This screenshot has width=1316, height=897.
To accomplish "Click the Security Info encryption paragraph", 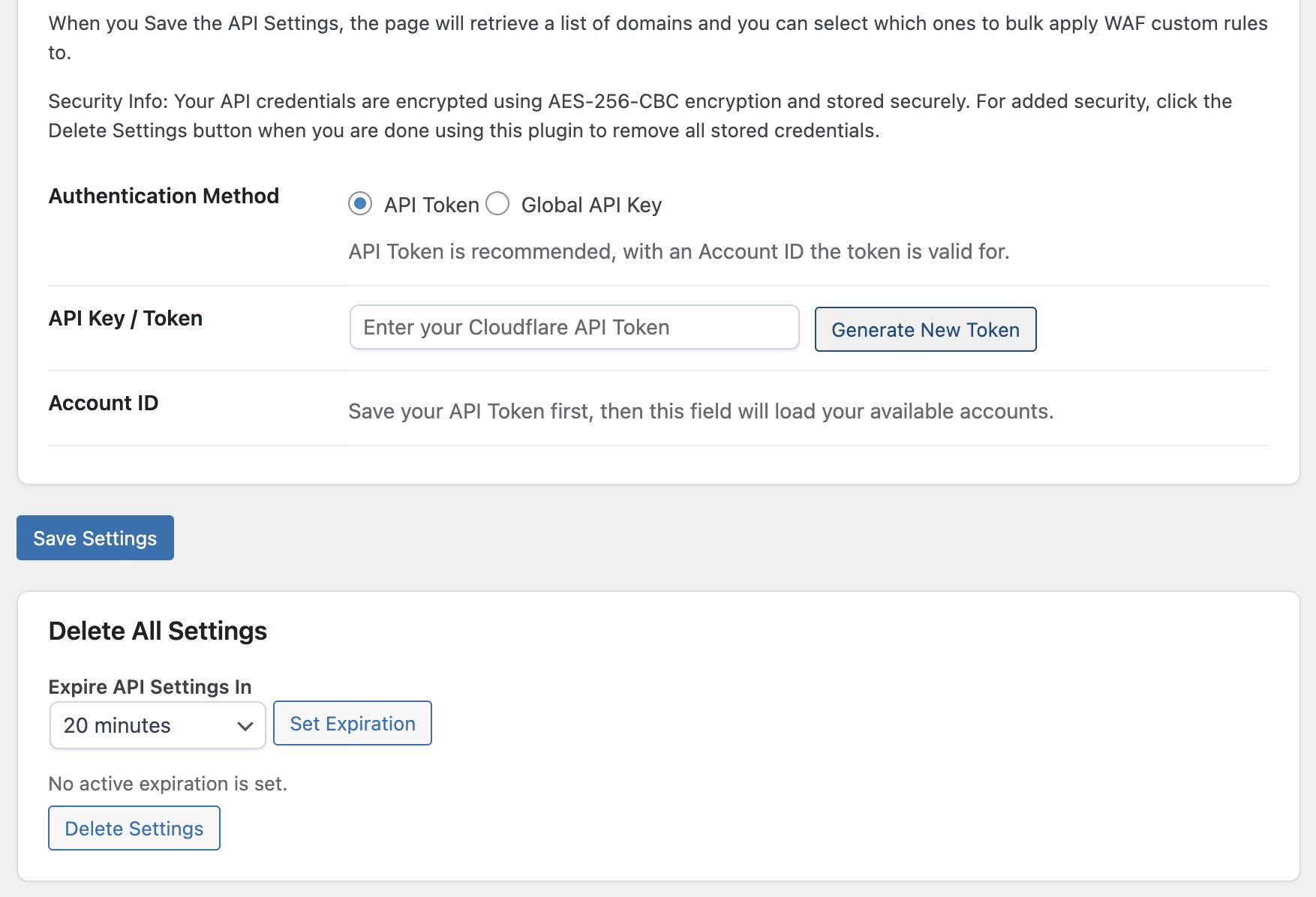I will (640, 116).
